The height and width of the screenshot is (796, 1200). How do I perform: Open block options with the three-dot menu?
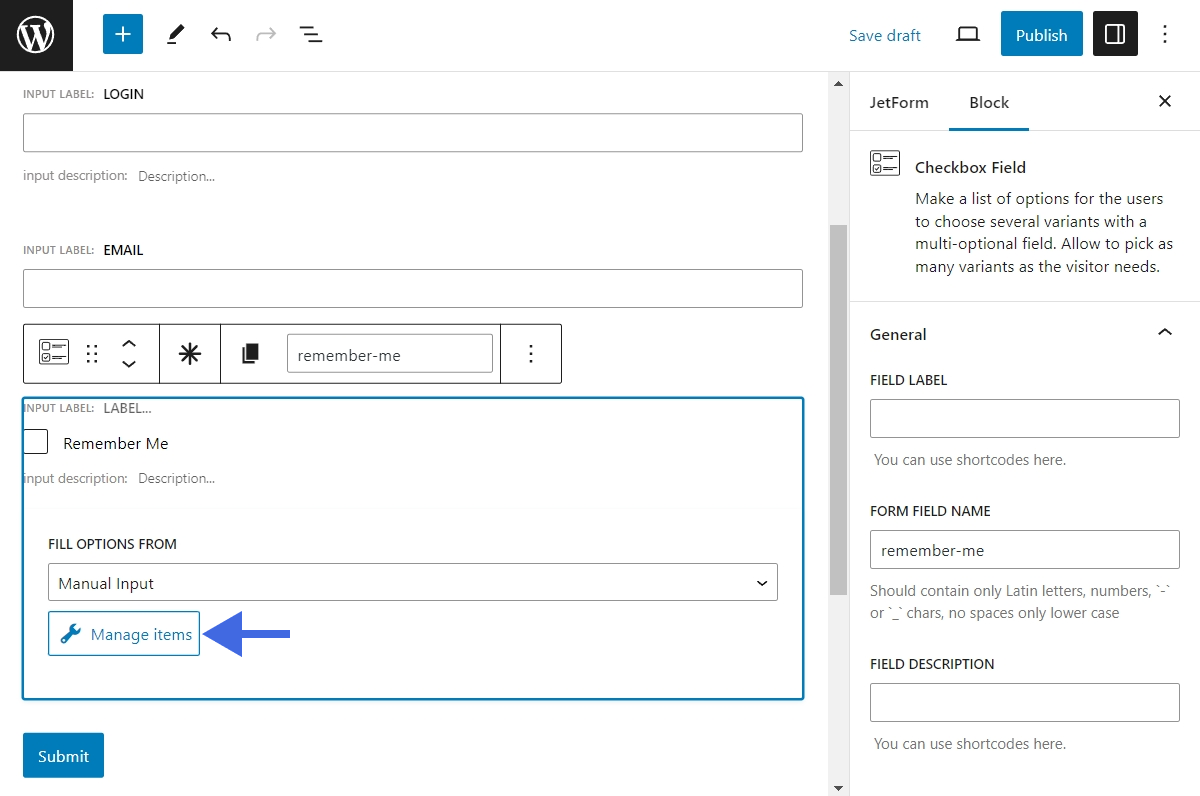coord(531,353)
